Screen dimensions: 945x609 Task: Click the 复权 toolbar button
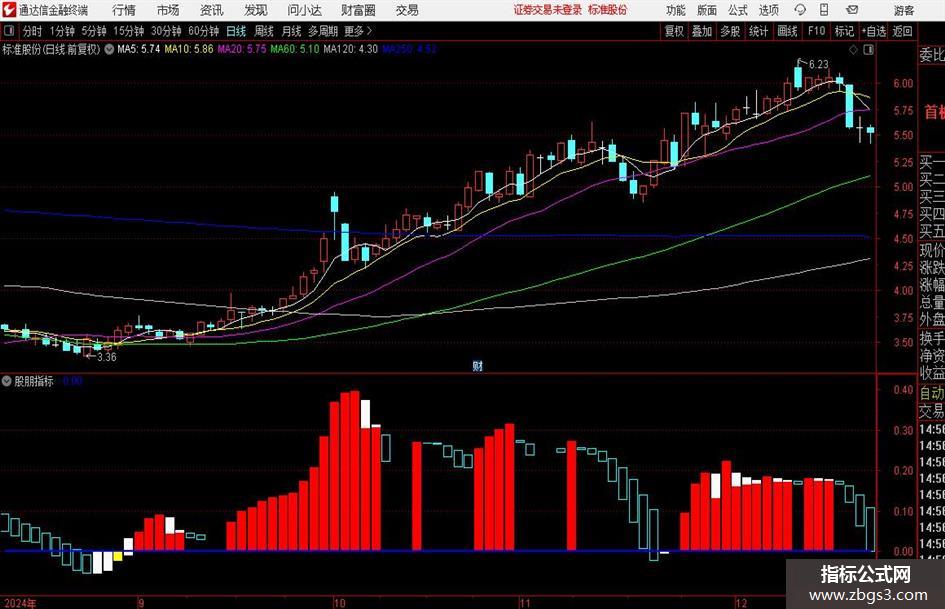point(674,31)
